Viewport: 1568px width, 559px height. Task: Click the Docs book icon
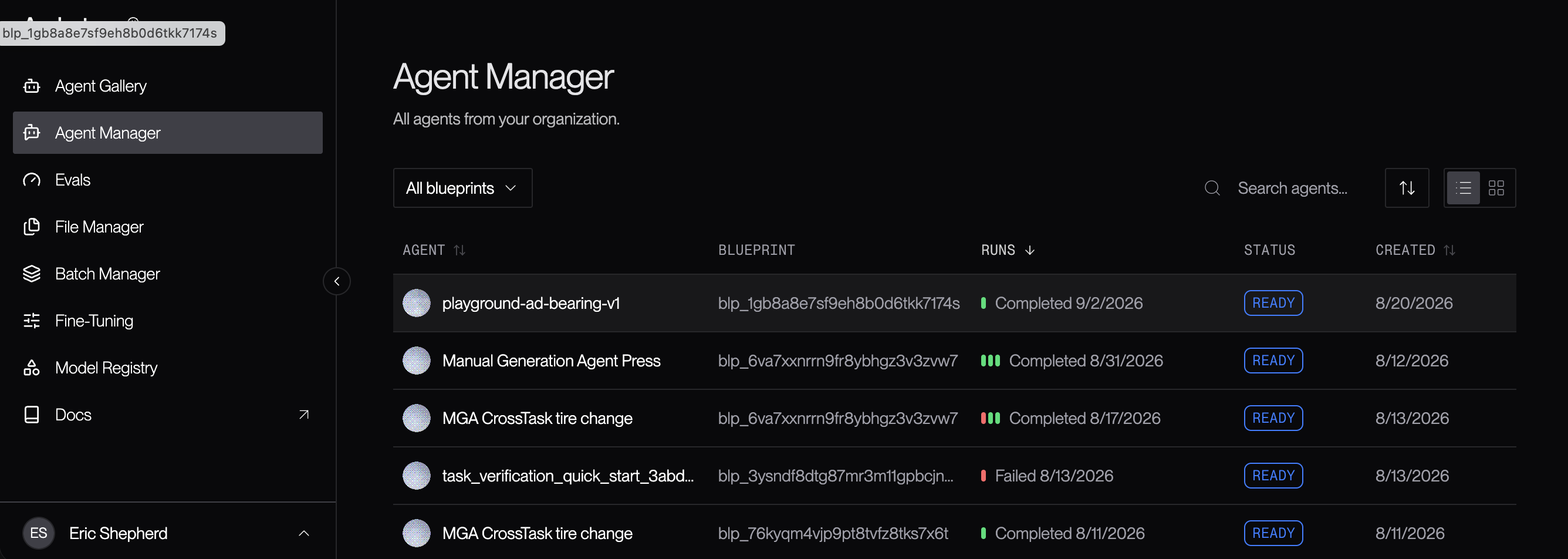click(x=32, y=414)
